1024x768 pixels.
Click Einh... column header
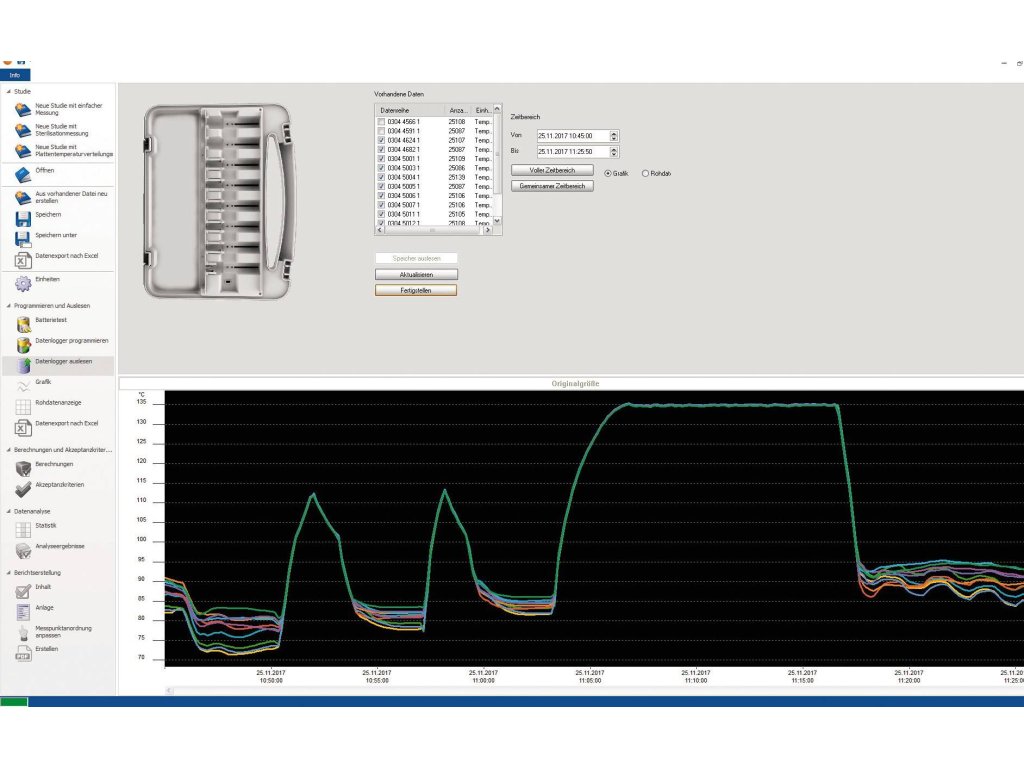483,110
